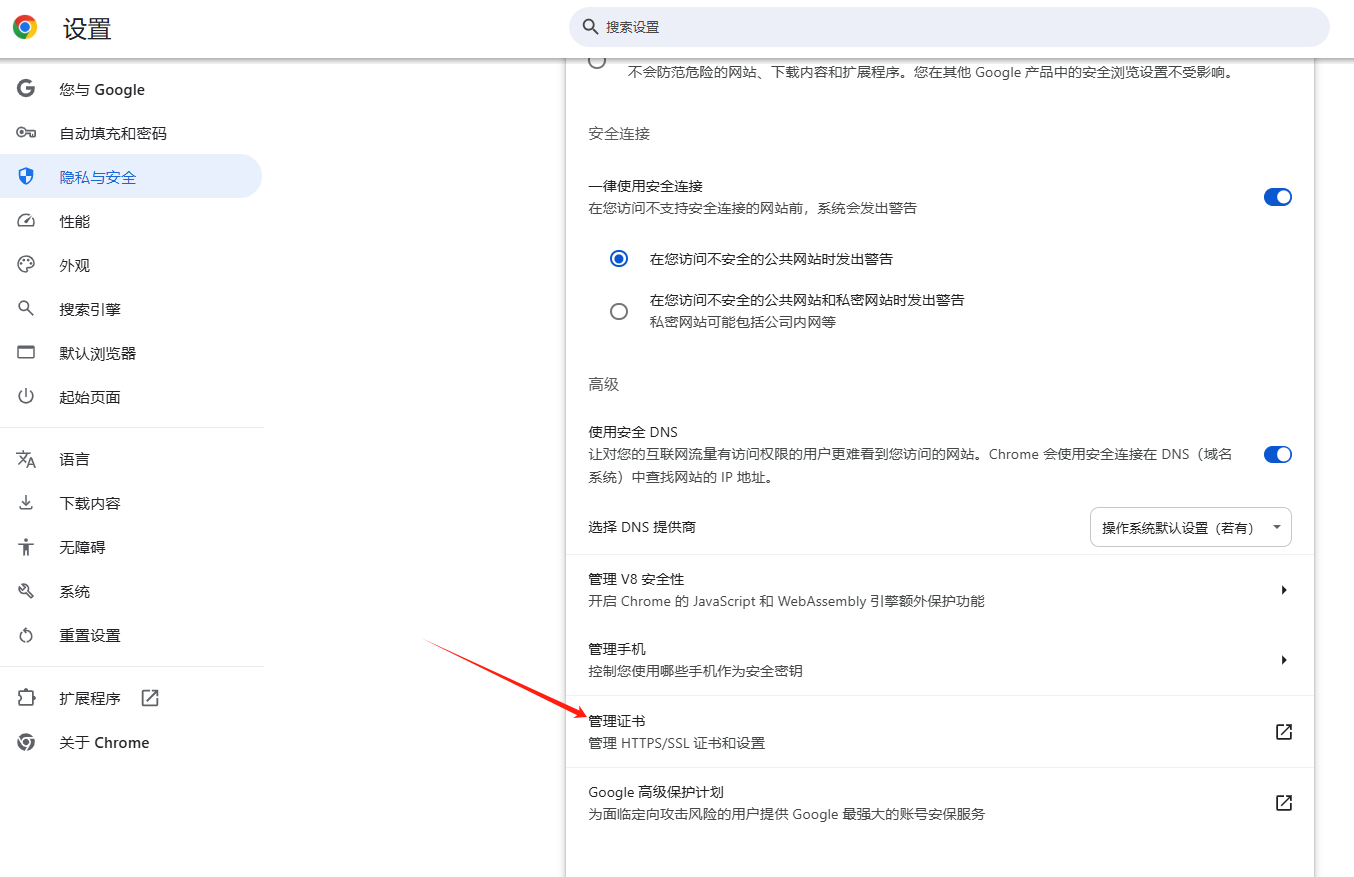Click external link icon for Google 高级保护计划
The image size is (1354, 877).
pyautogui.click(x=1284, y=803)
